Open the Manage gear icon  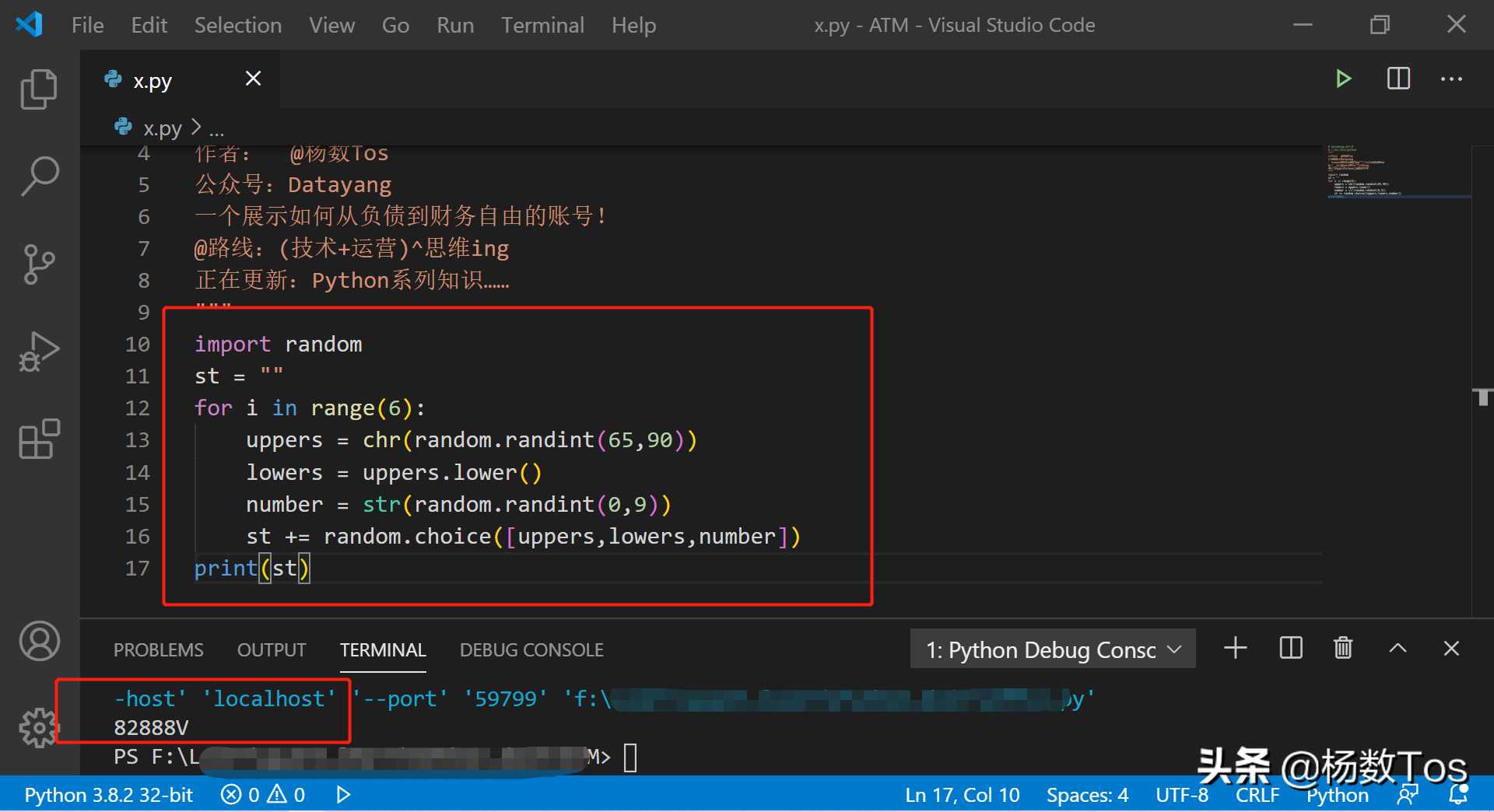[x=39, y=728]
